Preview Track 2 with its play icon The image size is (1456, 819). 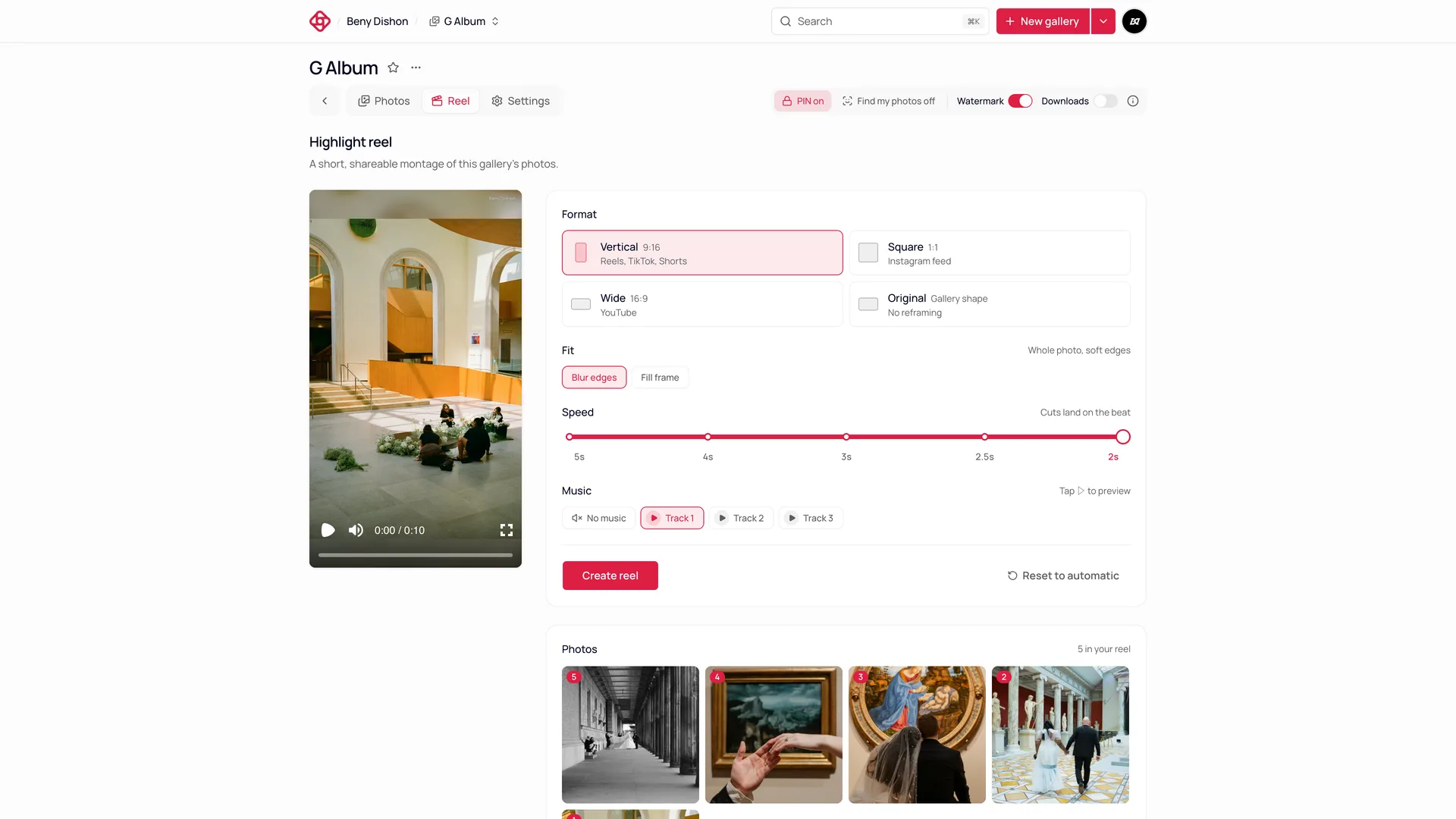click(x=723, y=518)
